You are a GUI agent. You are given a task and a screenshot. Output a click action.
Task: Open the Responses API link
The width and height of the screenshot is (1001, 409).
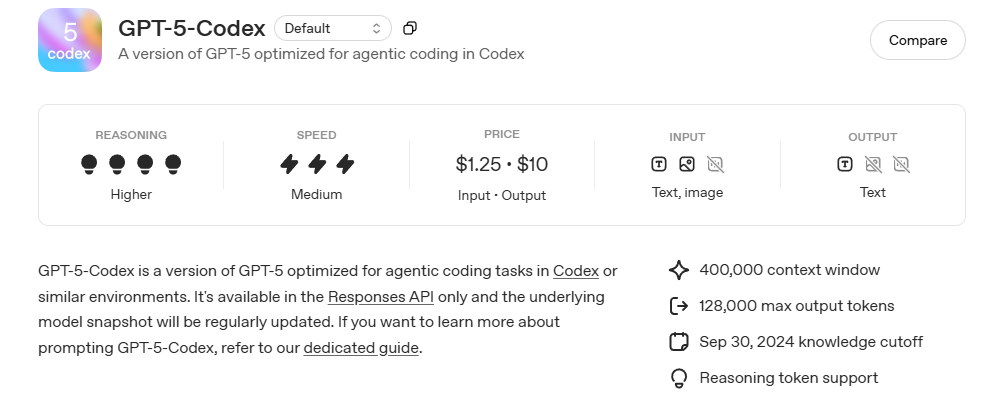382,296
